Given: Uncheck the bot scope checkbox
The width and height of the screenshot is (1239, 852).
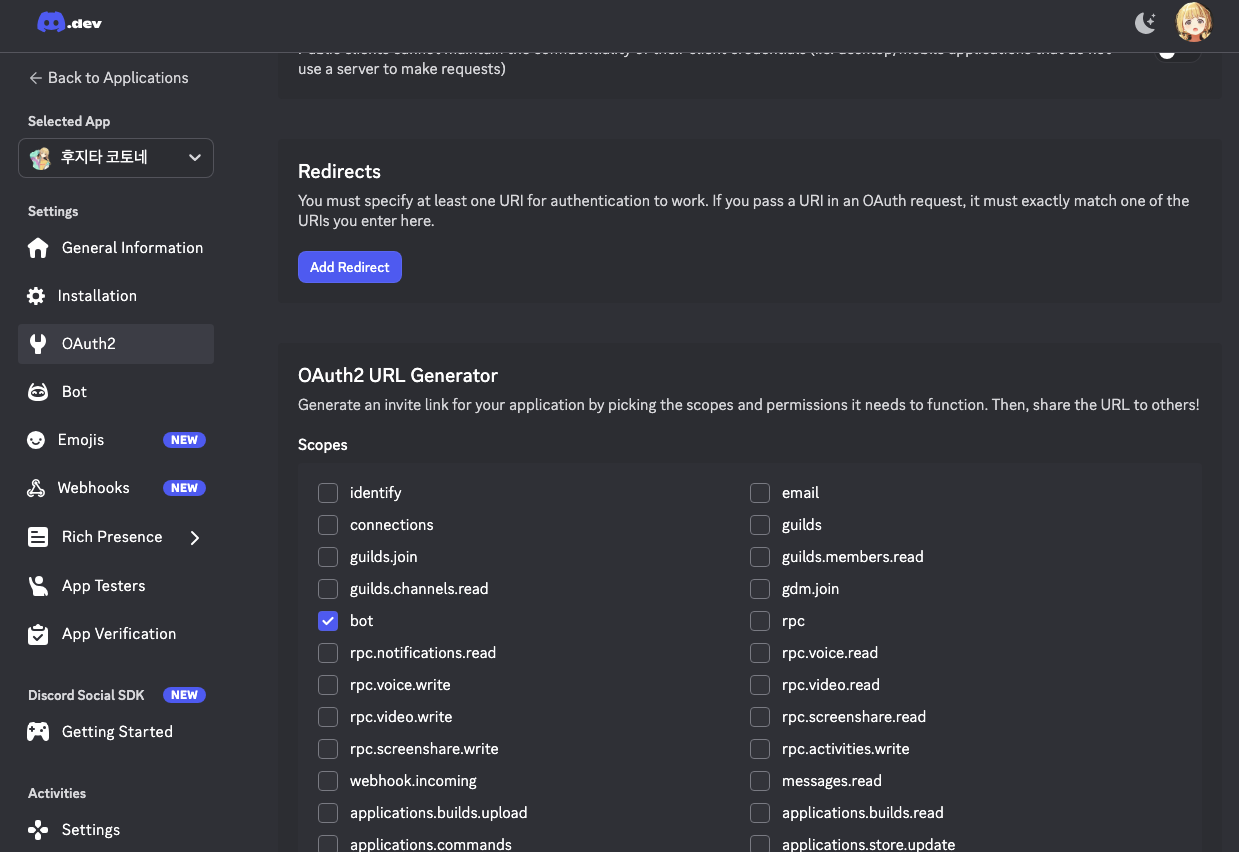Looking at the screenshot, I should click(x=328, y=621).
